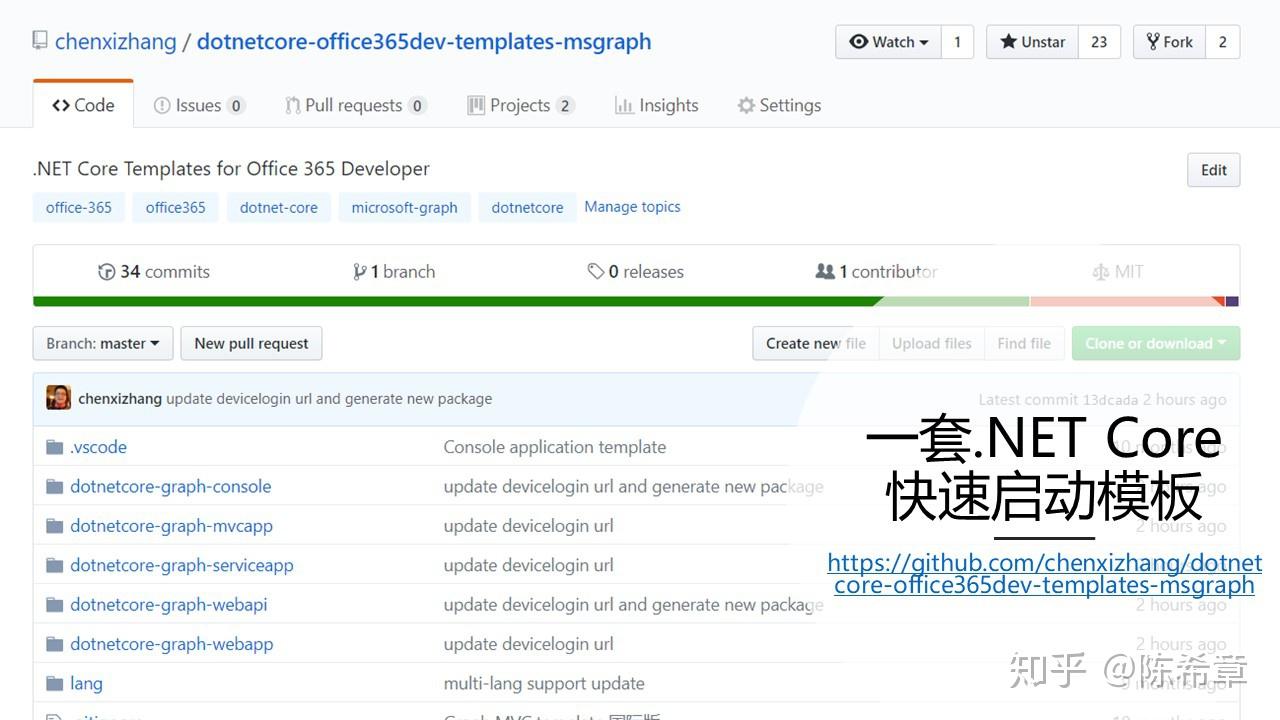Click the contributors icon showing 1 contributor

pos(825,271)
